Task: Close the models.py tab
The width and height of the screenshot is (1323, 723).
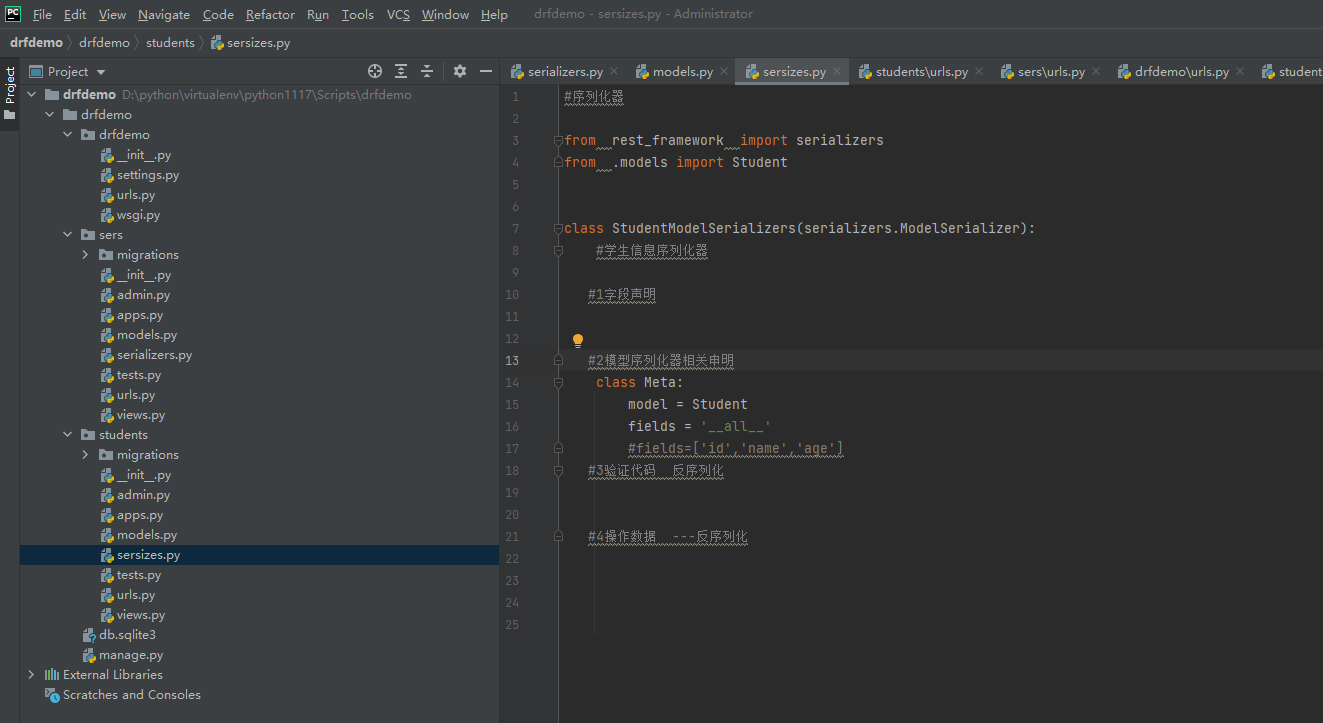Action: (x=724, y=71)
